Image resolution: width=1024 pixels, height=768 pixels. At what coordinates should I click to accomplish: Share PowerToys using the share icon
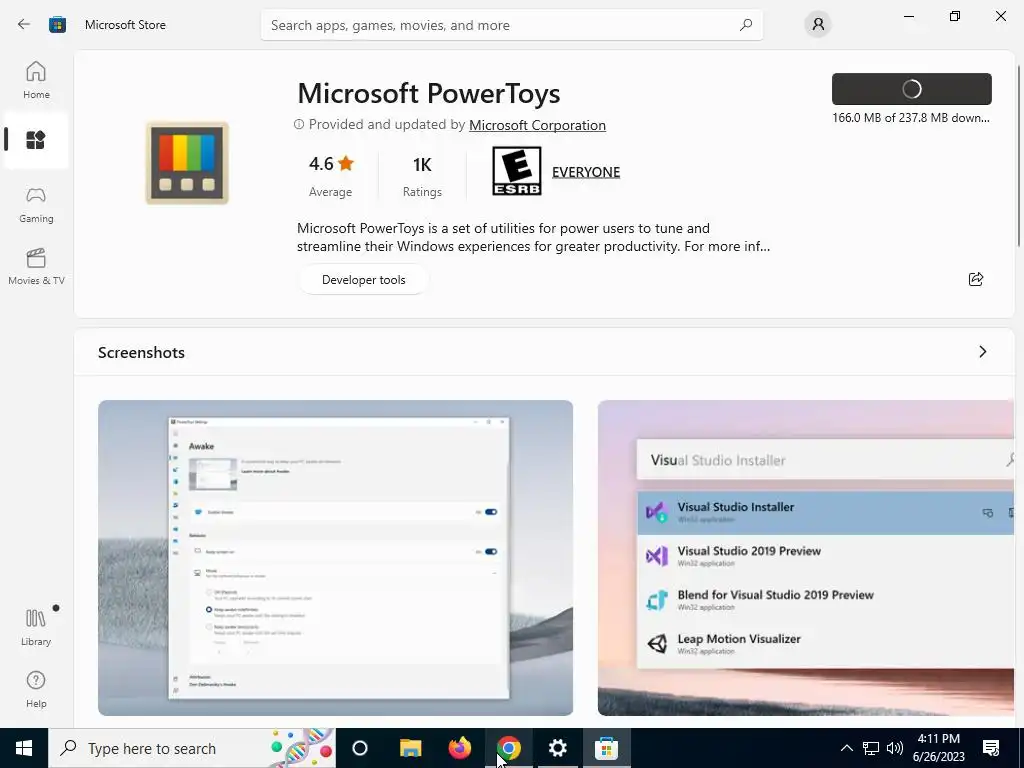tap(976, 280)
